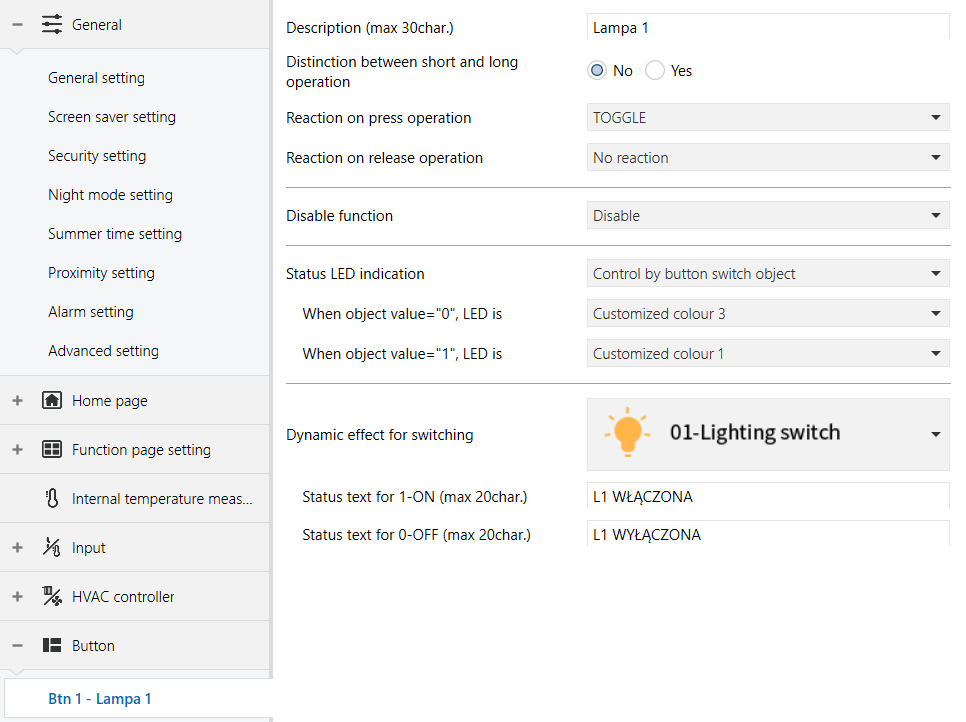Click the HVAC controller icon
The width and height of the screenshot is (966, 722).
[x=52, y=596]
